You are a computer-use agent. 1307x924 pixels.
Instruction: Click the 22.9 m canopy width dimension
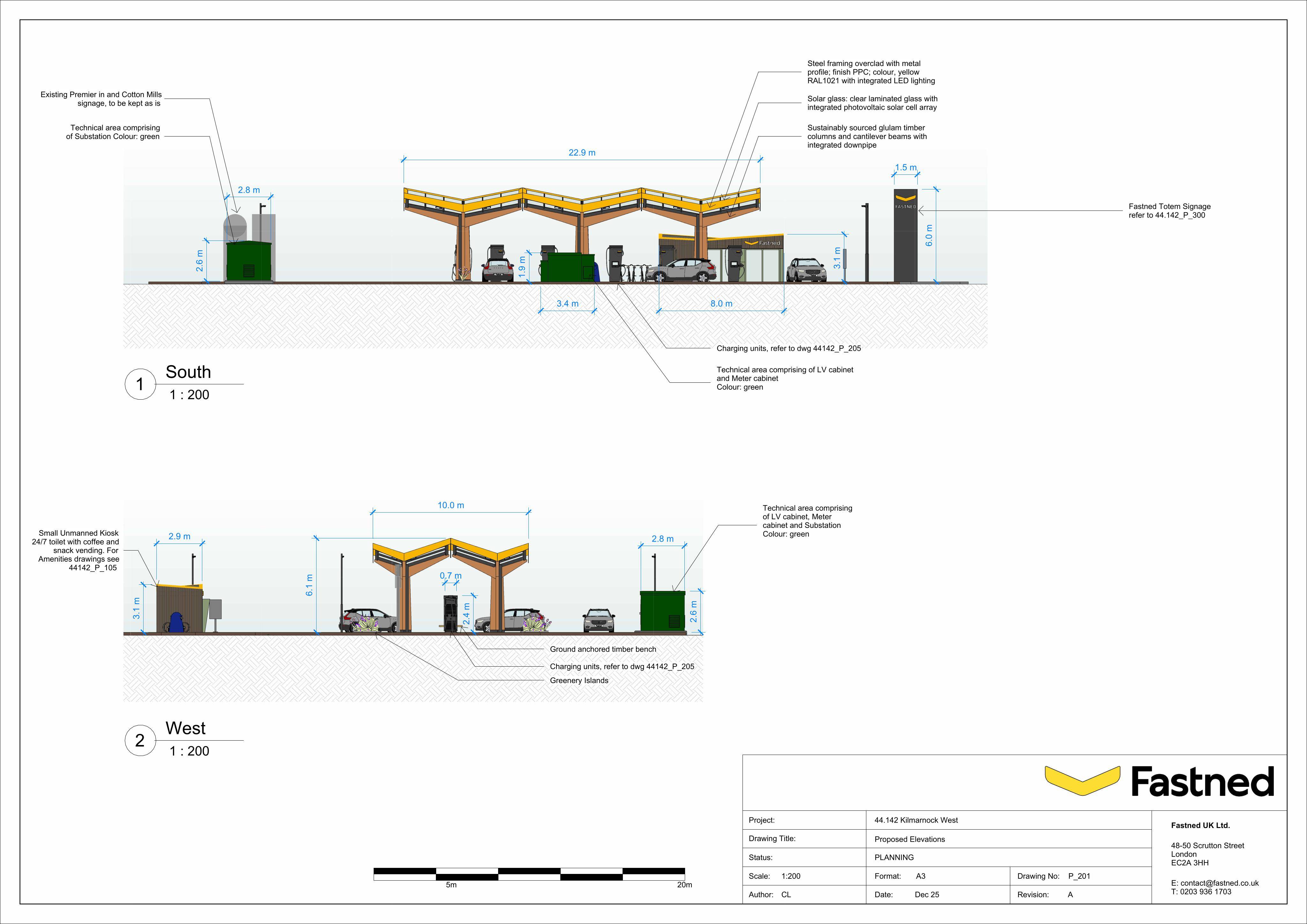(x=582, y=152)
